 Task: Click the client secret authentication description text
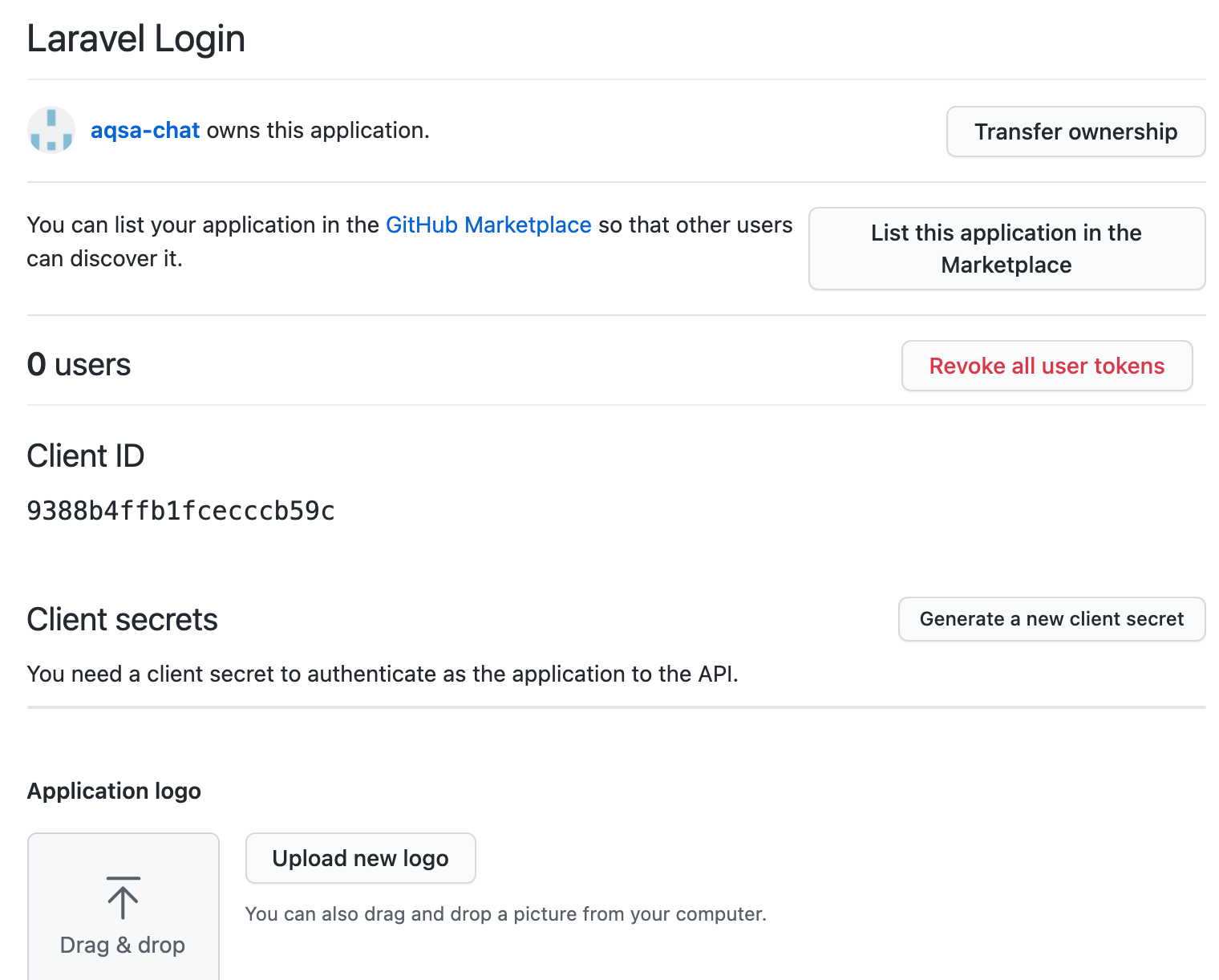(x=383, y=674)
